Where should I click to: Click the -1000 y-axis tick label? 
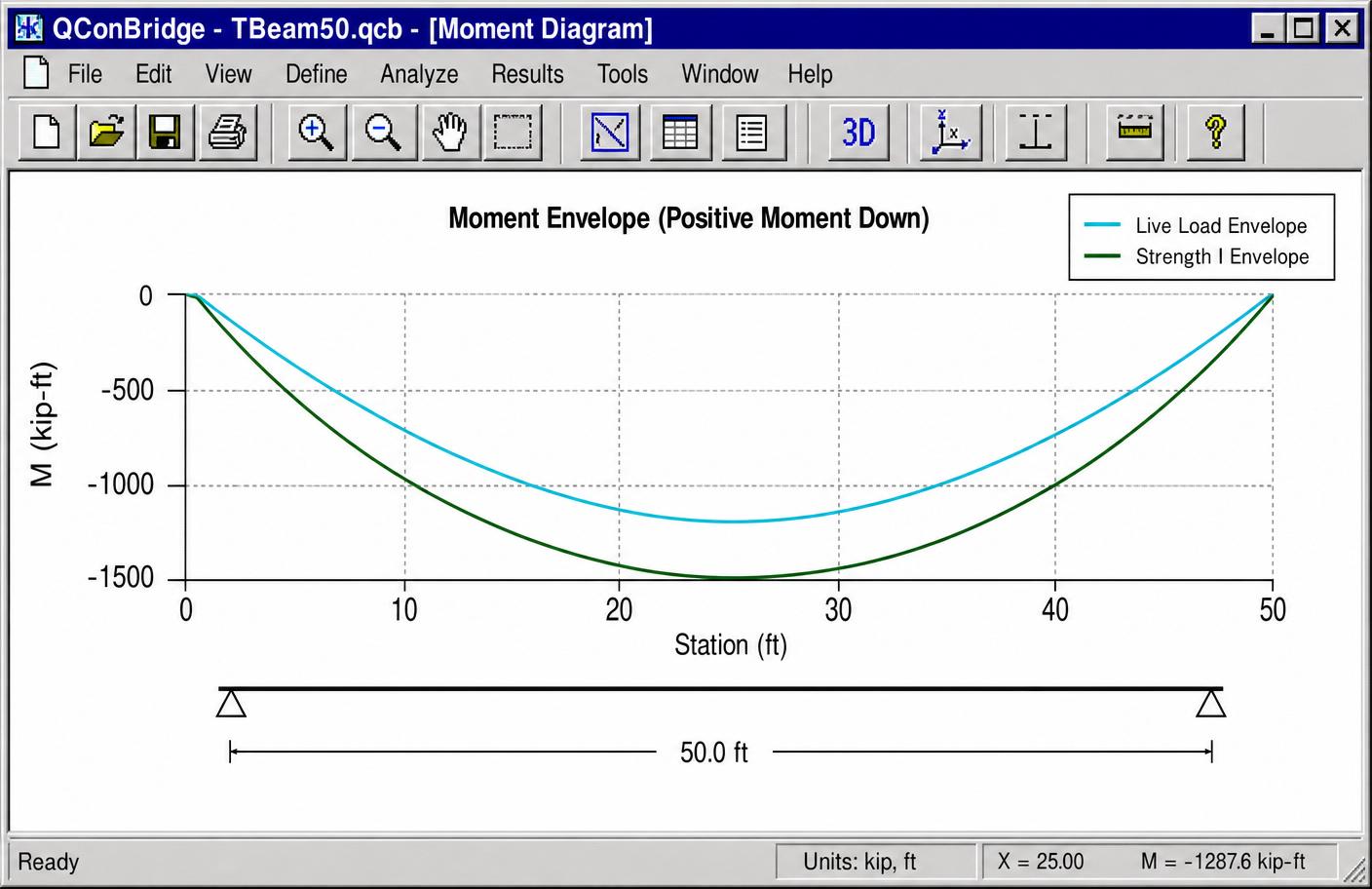[121, 484]
